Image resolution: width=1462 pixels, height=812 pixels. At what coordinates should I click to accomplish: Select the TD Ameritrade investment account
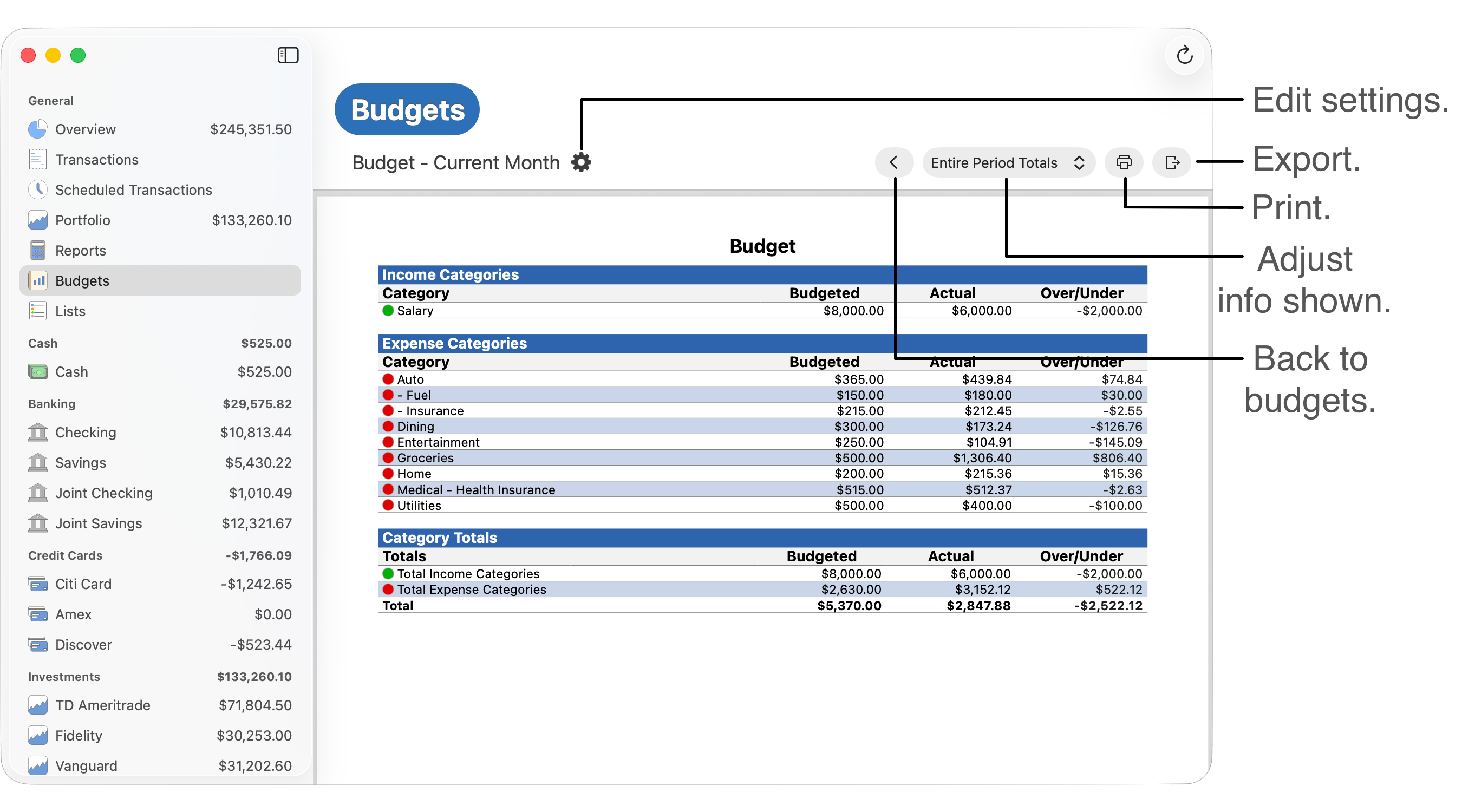[x=102, y=705]
